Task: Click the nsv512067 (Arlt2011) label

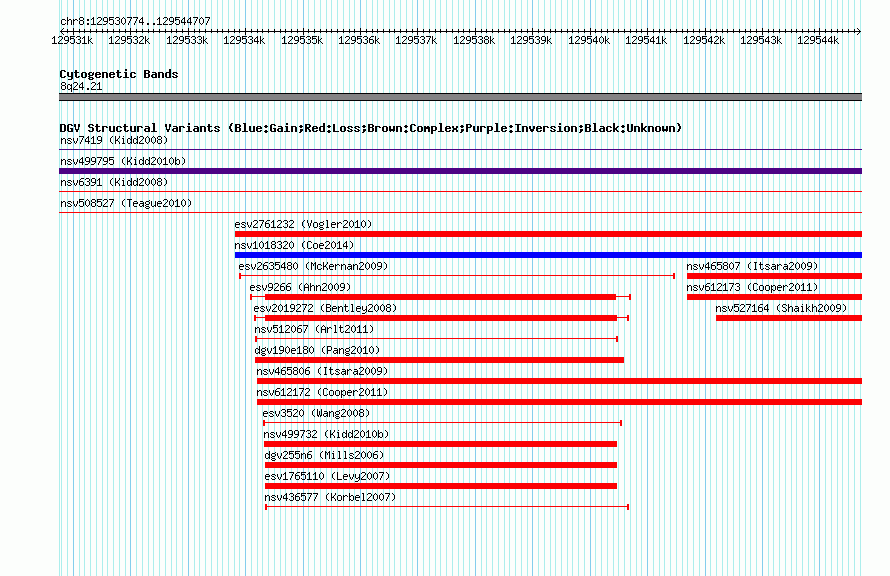Action: (x=314, y=329)
